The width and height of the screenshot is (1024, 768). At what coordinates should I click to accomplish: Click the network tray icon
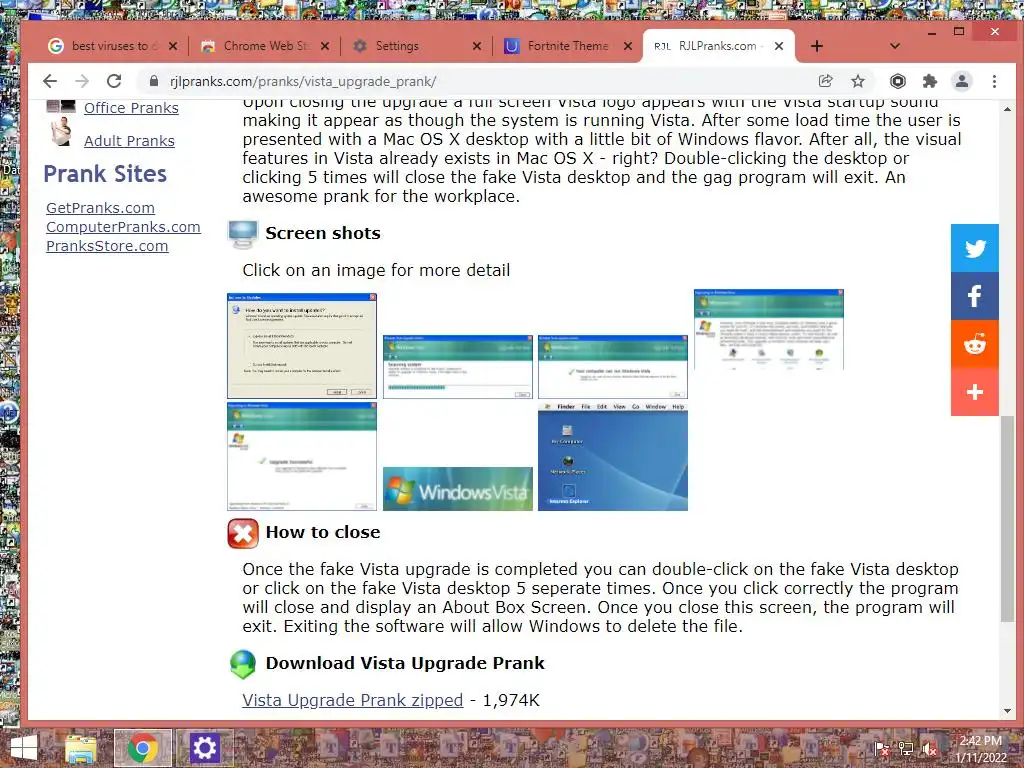[x=906, y=749]
